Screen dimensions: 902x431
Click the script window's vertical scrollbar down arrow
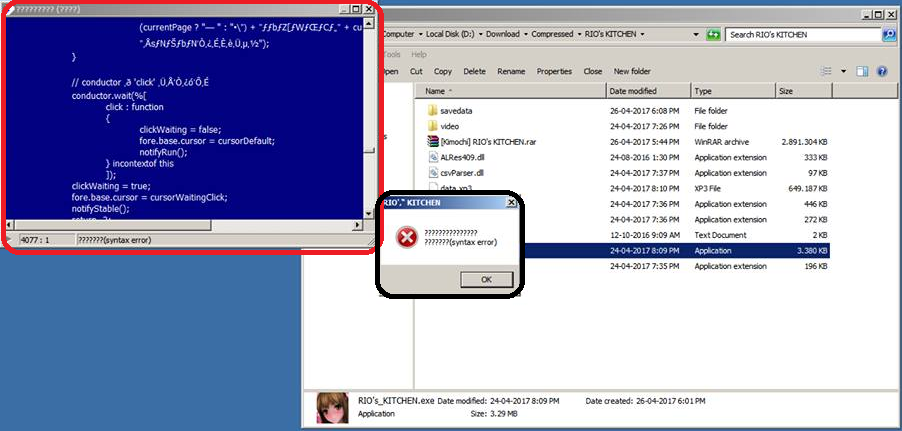tap(369, 213)
